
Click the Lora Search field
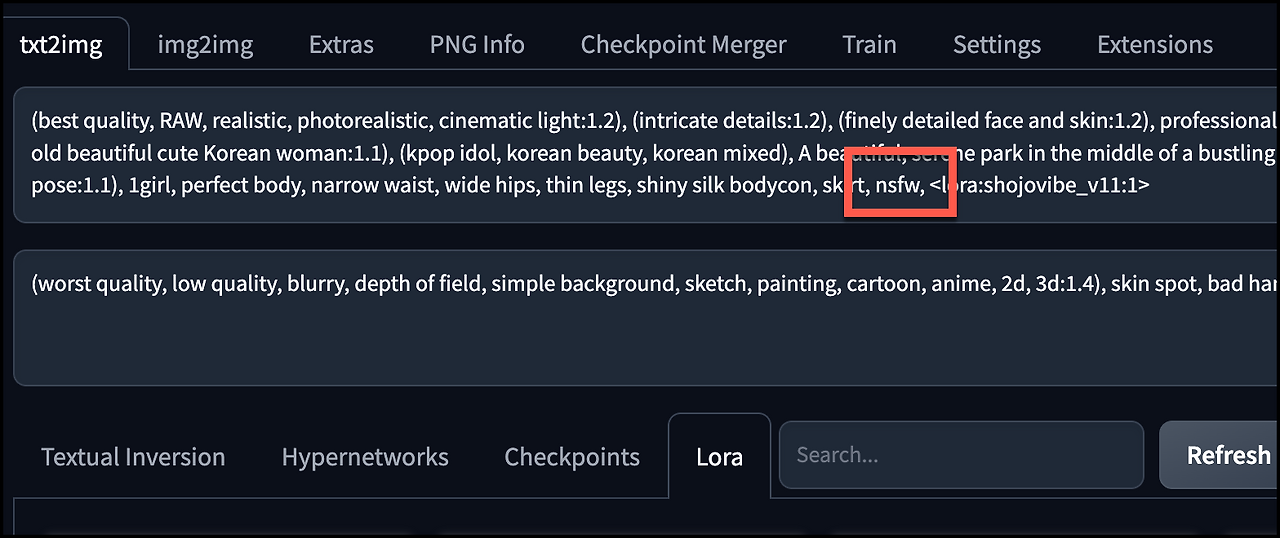coord(961,455)
